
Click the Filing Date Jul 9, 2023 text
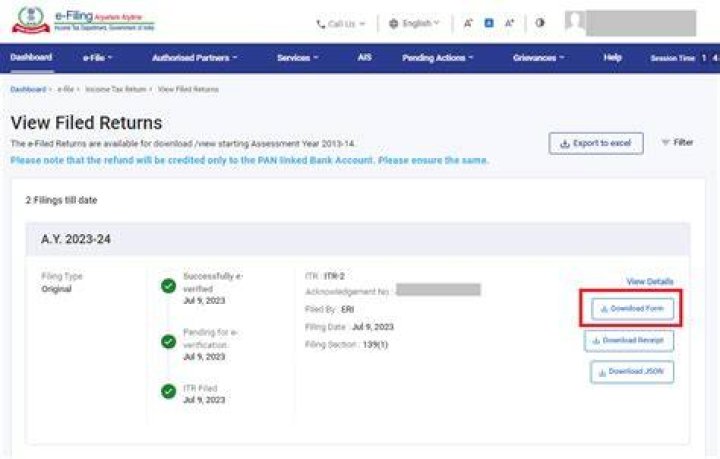349,327
